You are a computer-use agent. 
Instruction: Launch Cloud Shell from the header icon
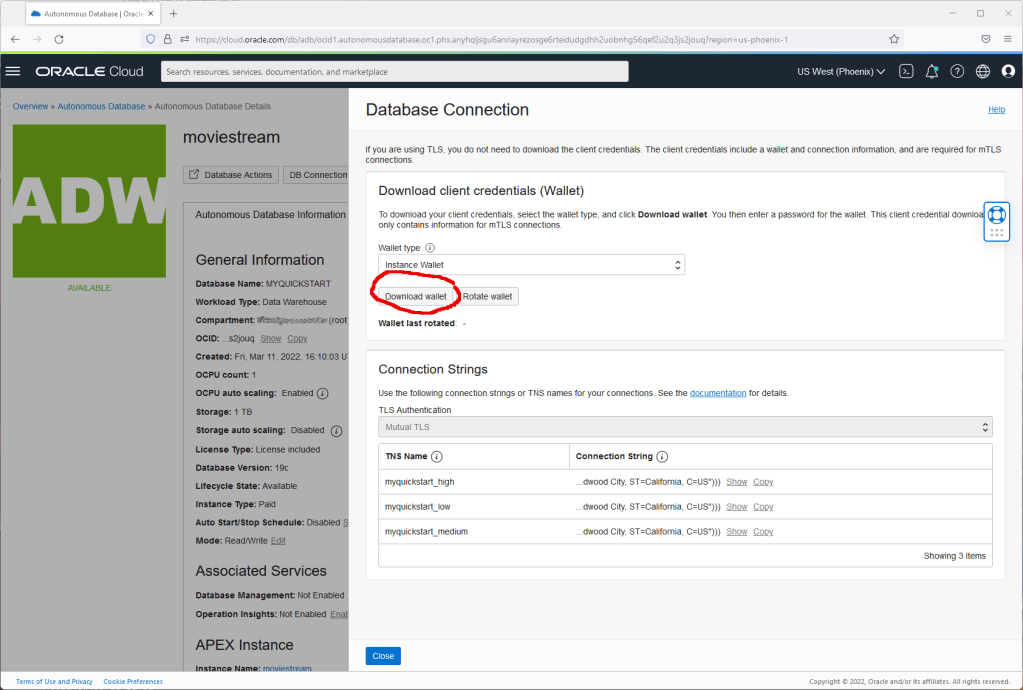(x=905, y=71)
